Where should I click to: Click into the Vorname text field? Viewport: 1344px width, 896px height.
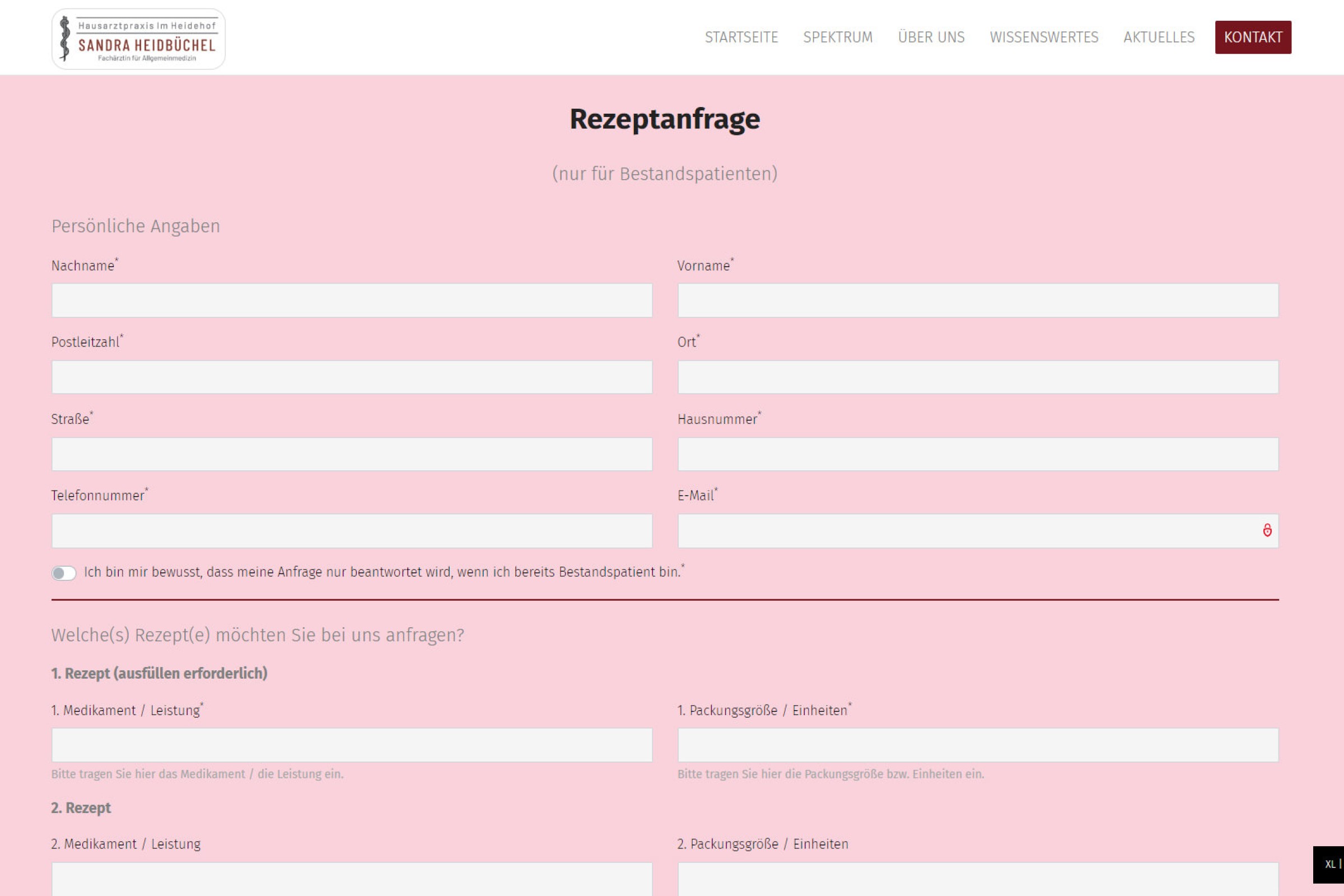977,300
